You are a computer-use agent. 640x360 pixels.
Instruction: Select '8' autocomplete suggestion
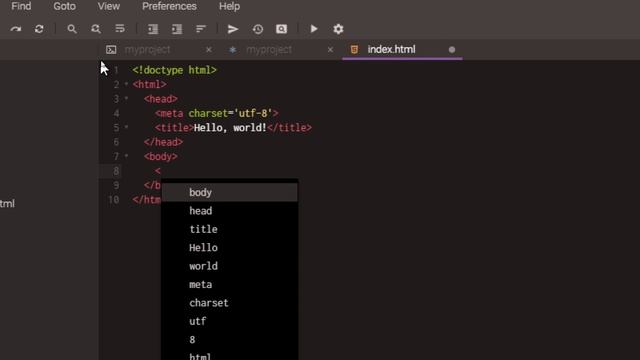(x=230, y=339)
